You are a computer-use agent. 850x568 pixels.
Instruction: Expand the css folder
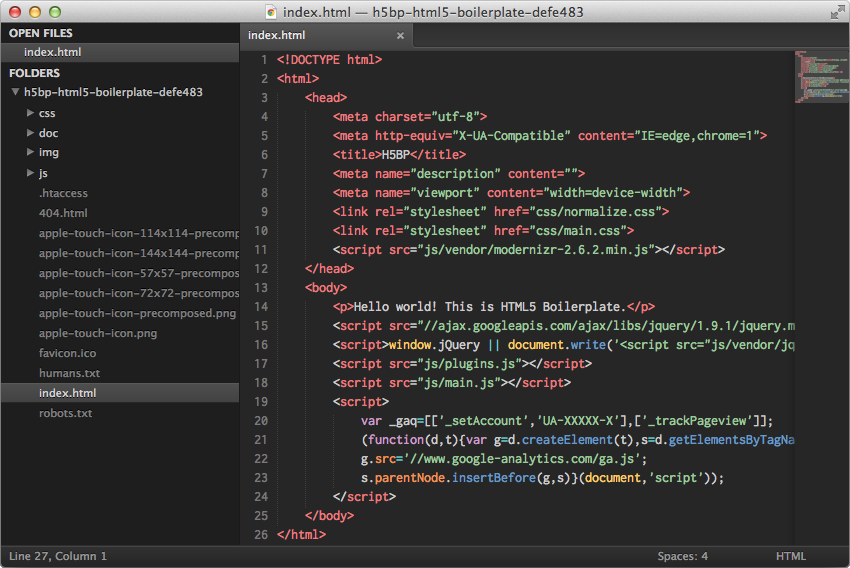pos(30,113)
